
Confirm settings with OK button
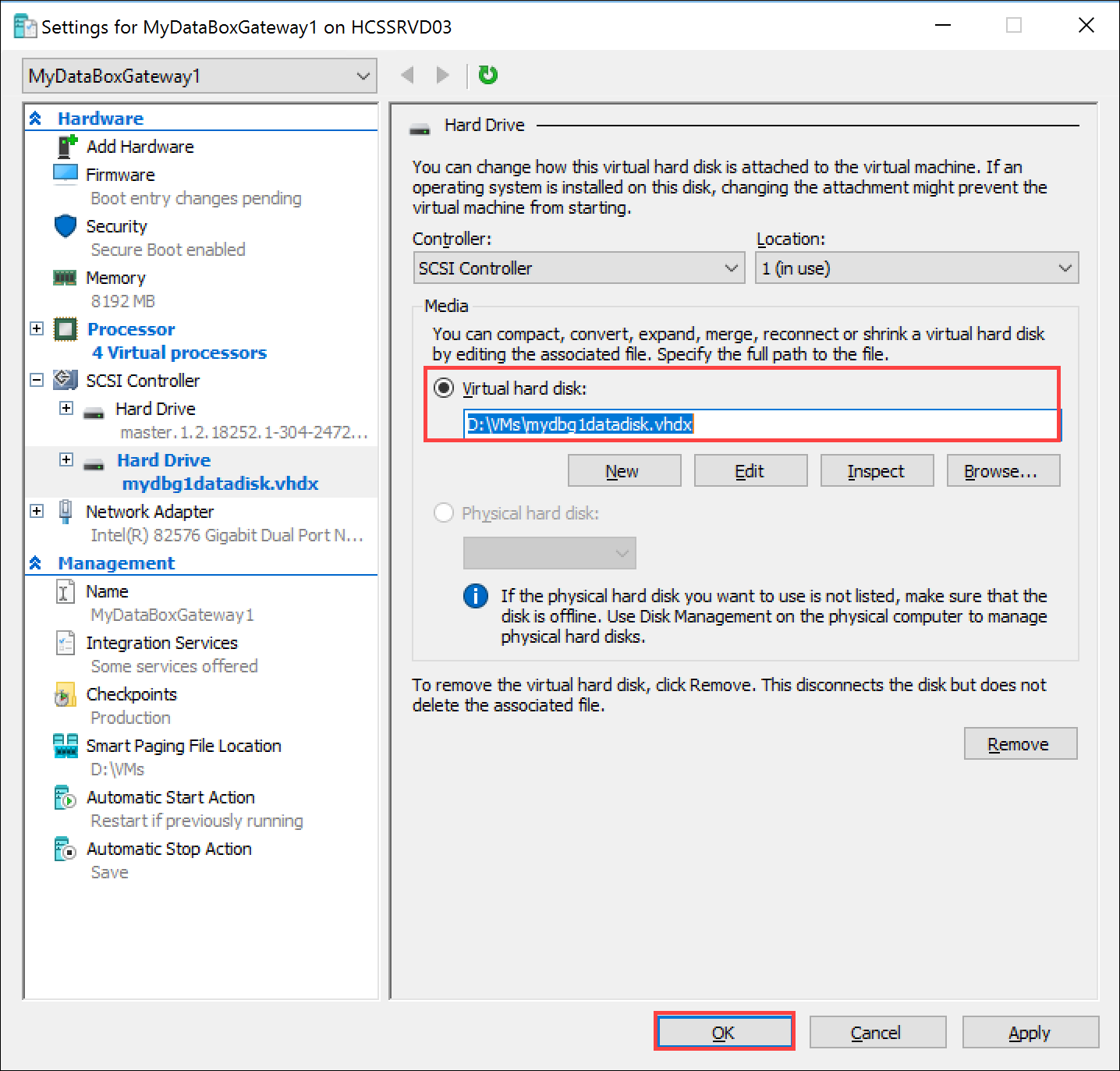pos(725,1032)
